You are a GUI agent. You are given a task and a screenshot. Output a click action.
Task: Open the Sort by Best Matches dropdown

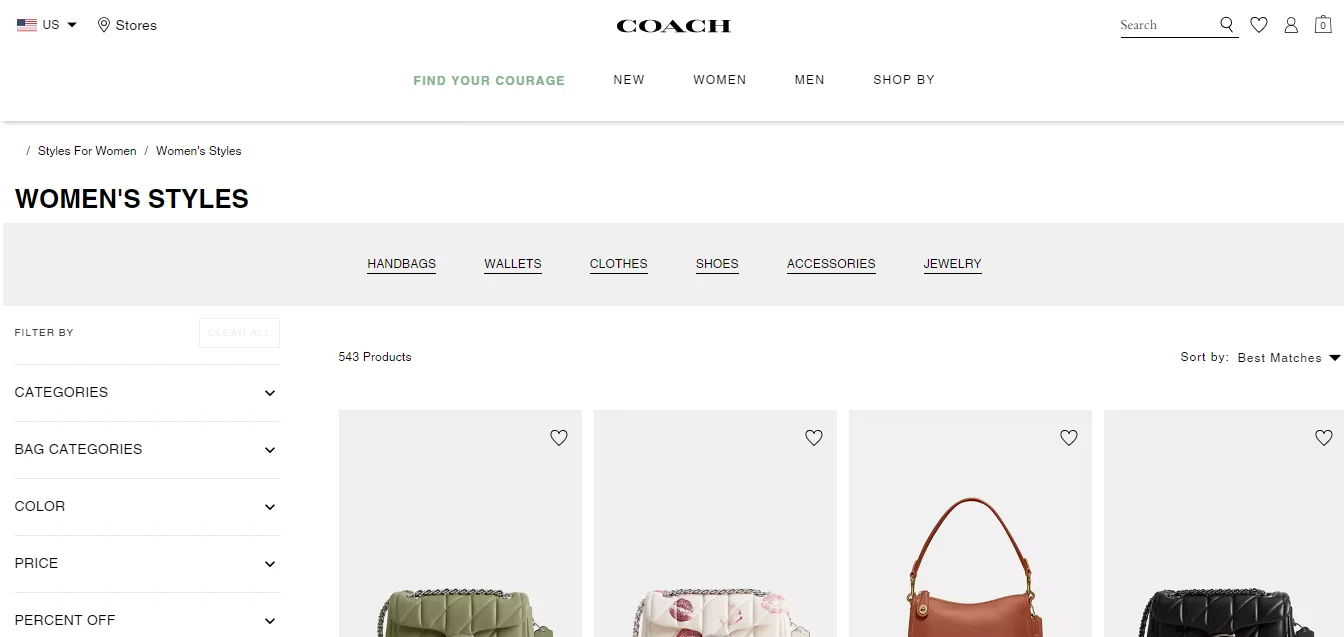tap(1288, 358)
